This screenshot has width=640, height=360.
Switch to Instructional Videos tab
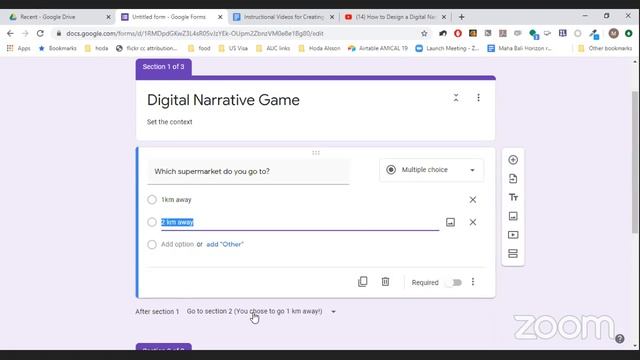pos(283,17)
